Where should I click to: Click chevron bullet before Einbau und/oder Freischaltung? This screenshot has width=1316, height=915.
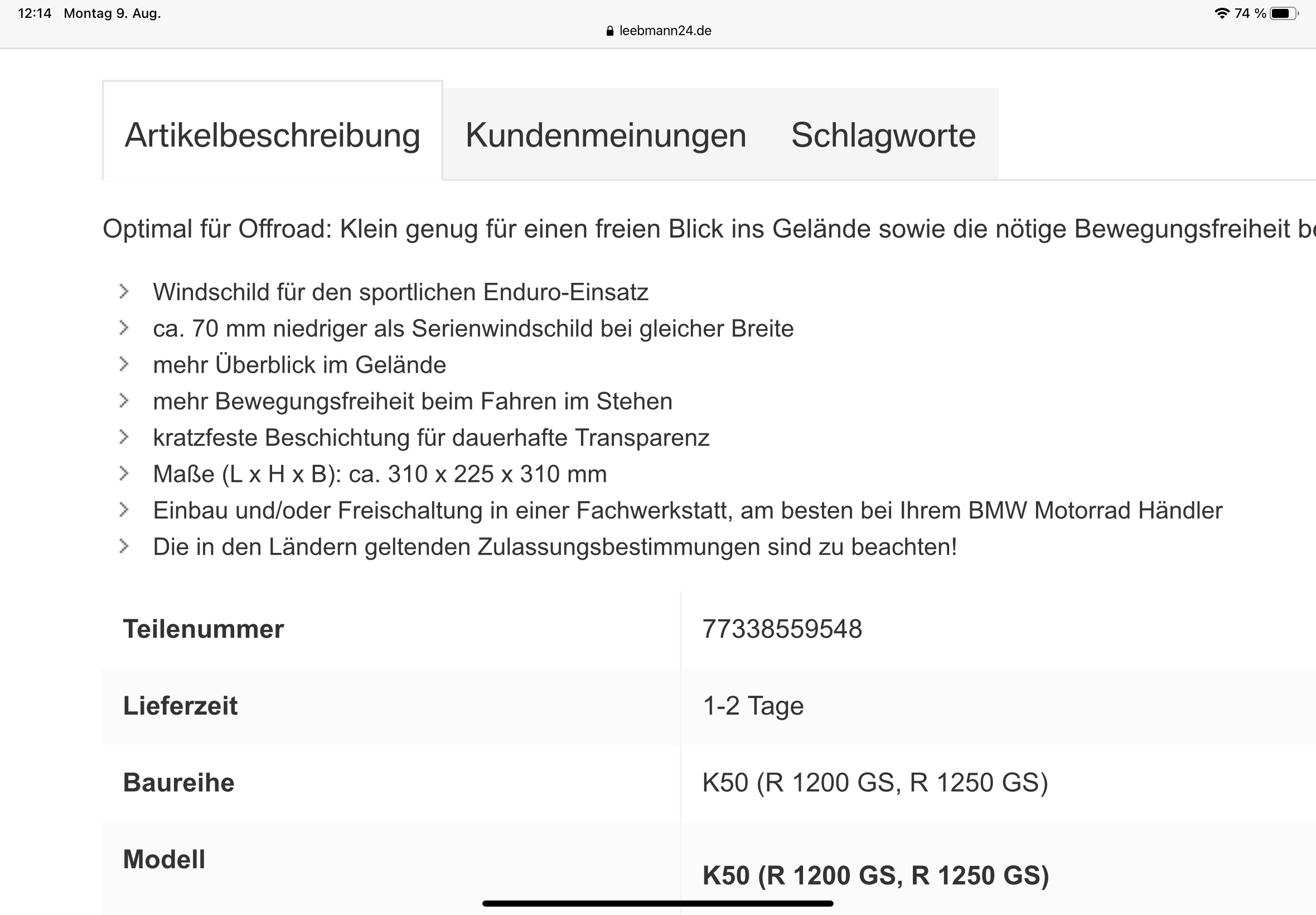(x=124, y=511)
